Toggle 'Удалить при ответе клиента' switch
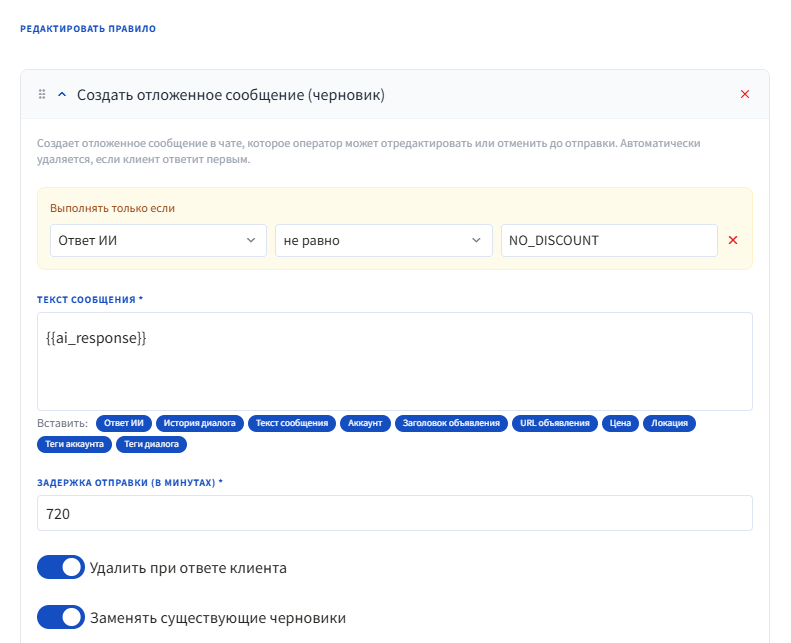 point(61,567)
